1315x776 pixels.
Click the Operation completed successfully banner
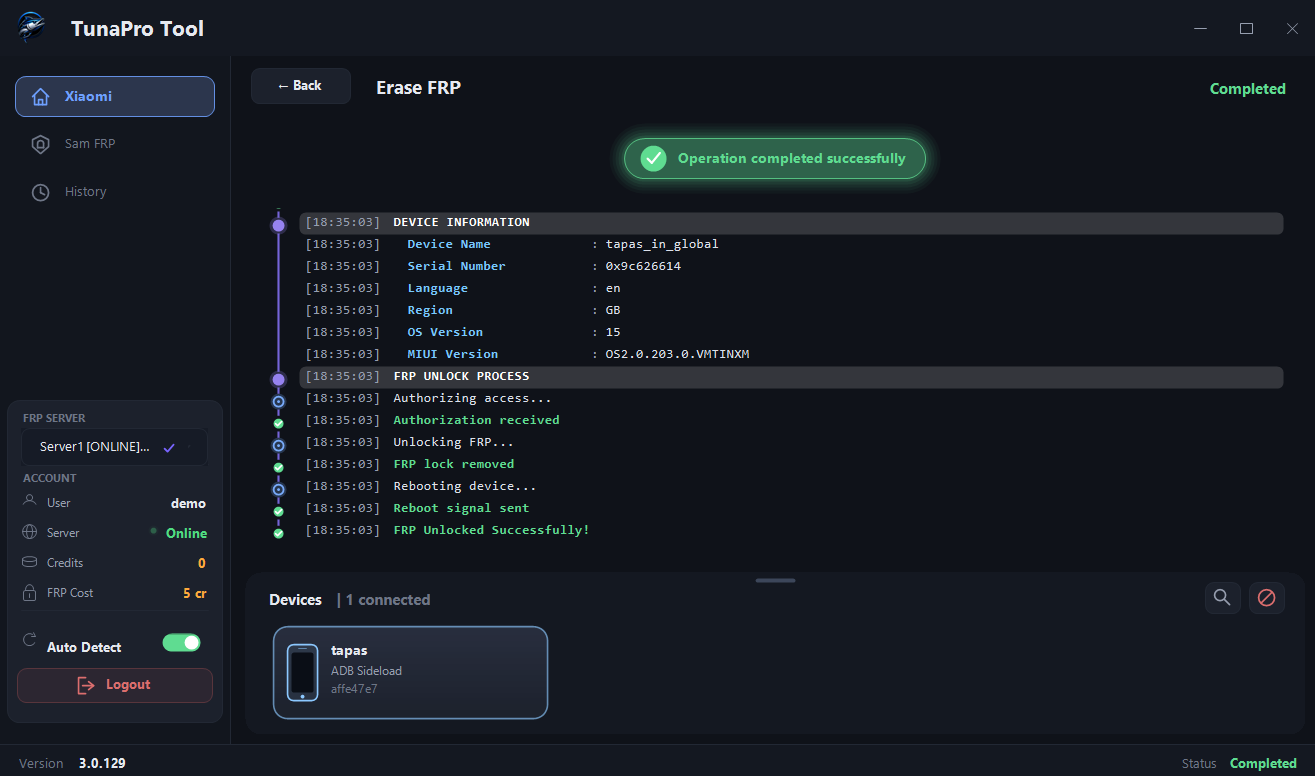coord(775,158)
